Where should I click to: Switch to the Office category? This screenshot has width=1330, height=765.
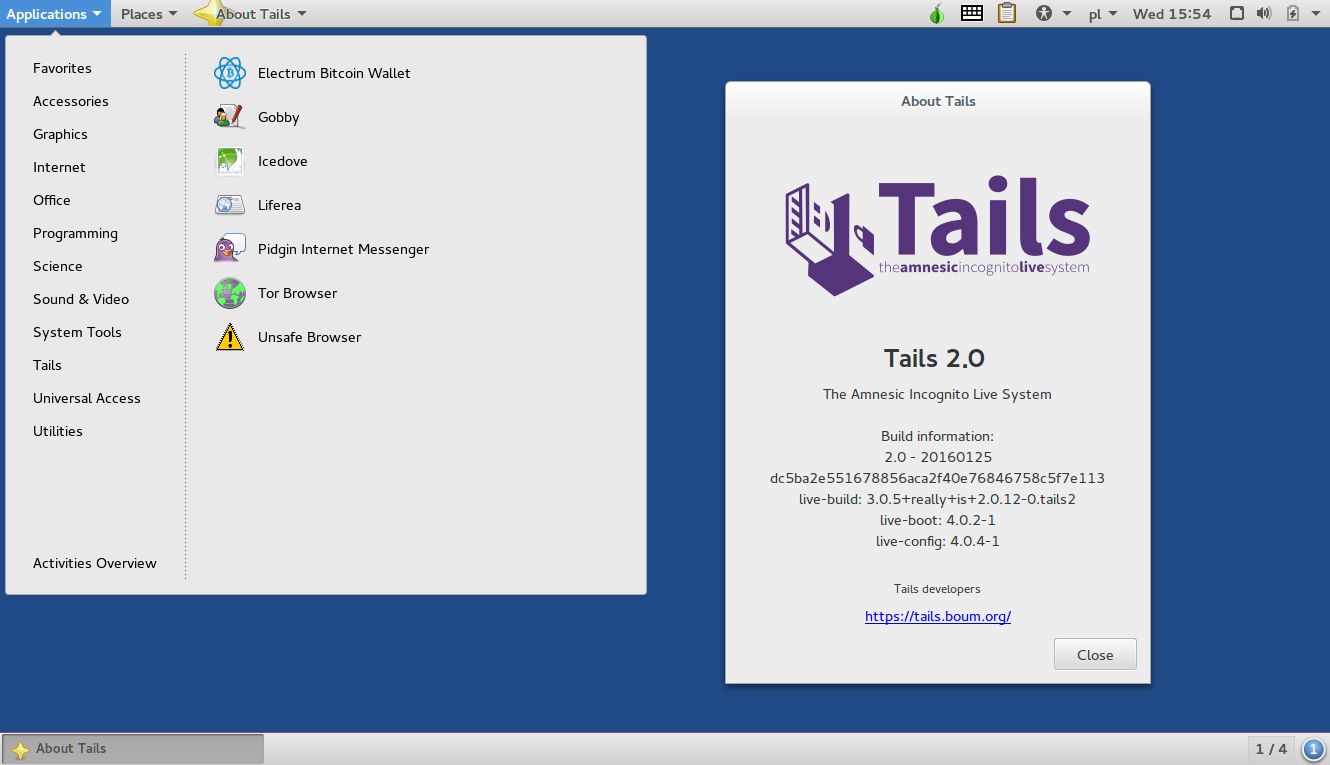(52, 200)
